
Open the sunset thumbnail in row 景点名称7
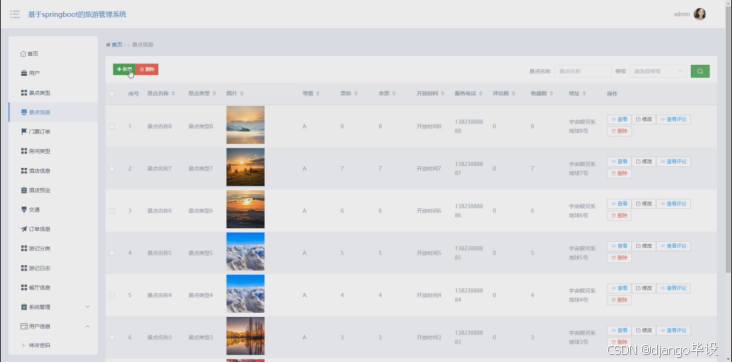[x=246, y=167]
